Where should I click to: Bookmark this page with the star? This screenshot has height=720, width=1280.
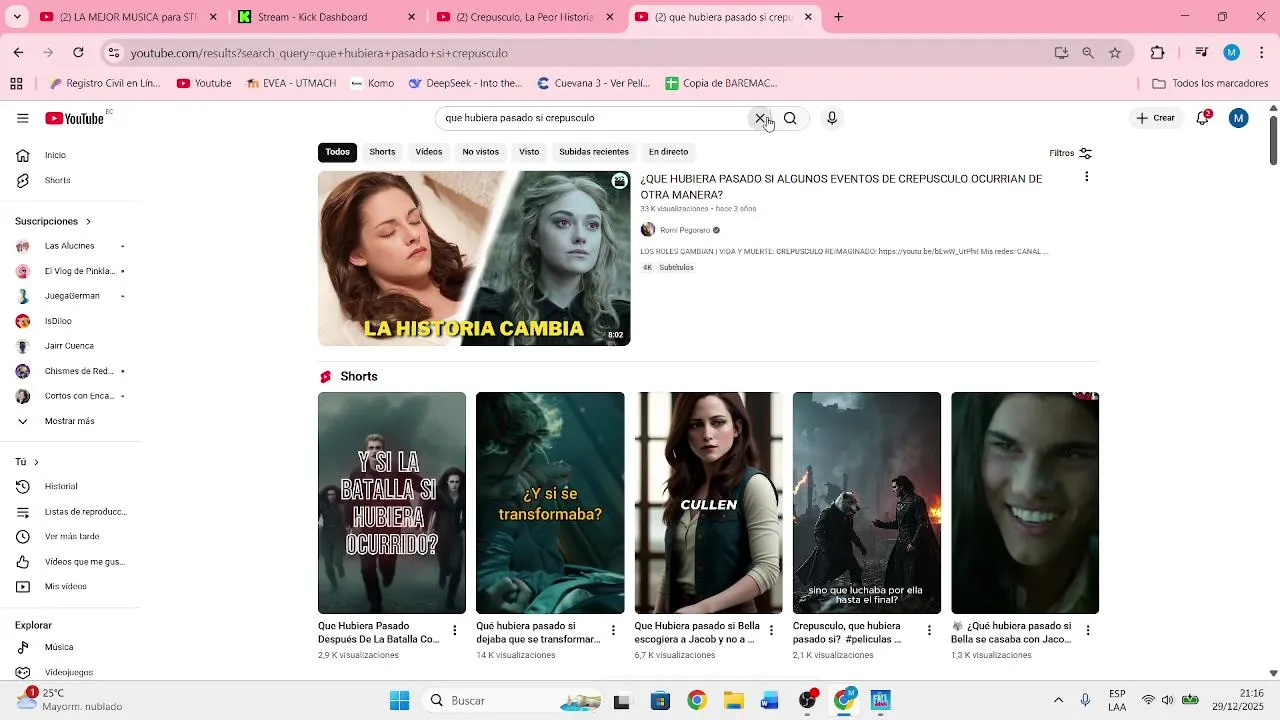[1115, 53]
